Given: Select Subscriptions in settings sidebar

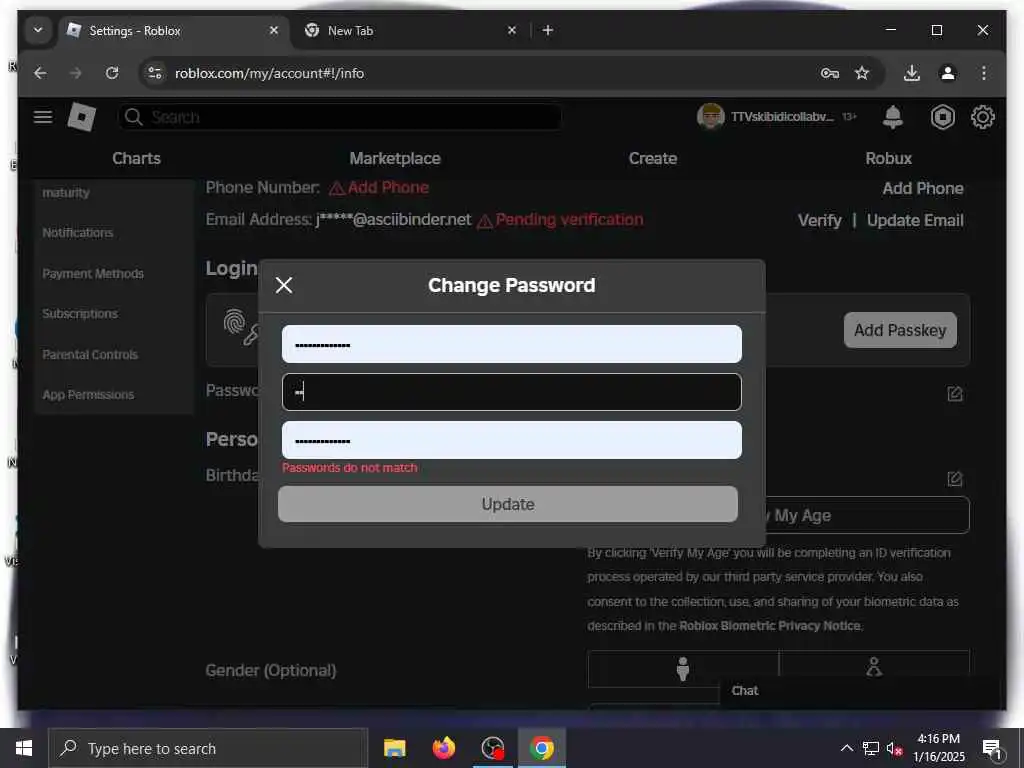Looking at the screenshot, I should pyautogui.click(x=80, y=314).
